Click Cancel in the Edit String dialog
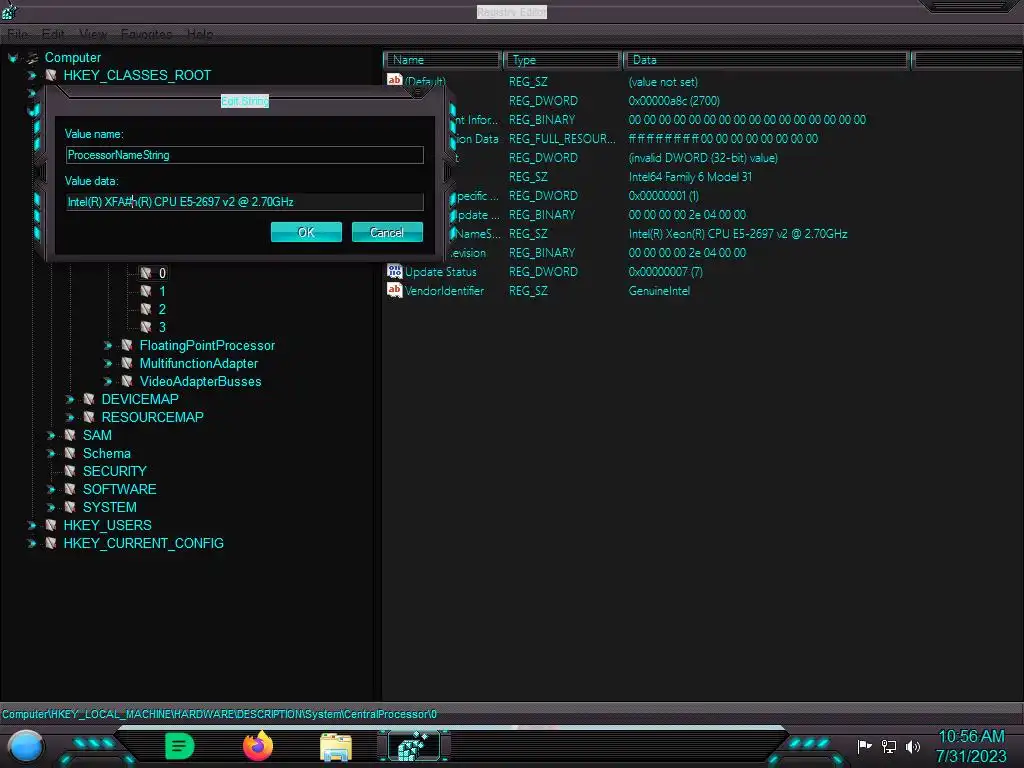Viewport: 1024px width, 768px height. point(387,232)
